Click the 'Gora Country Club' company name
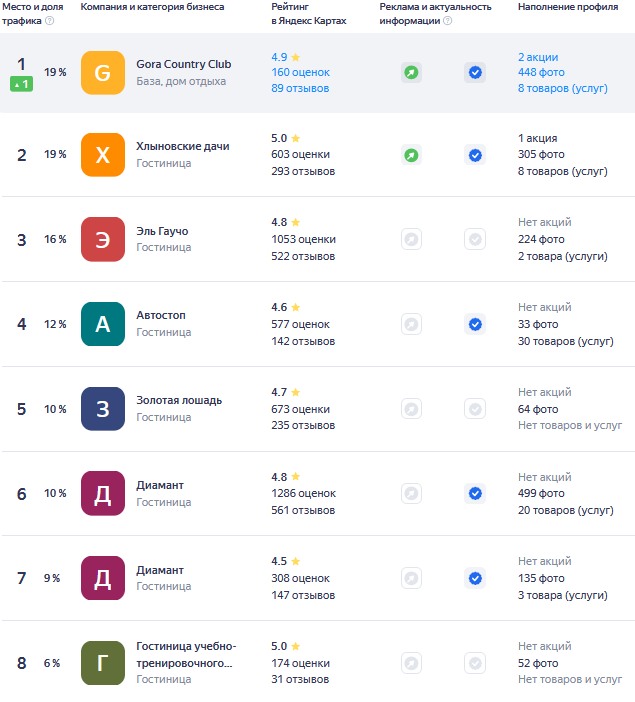This screenshot has width=635, height=702. coord(184,64)
